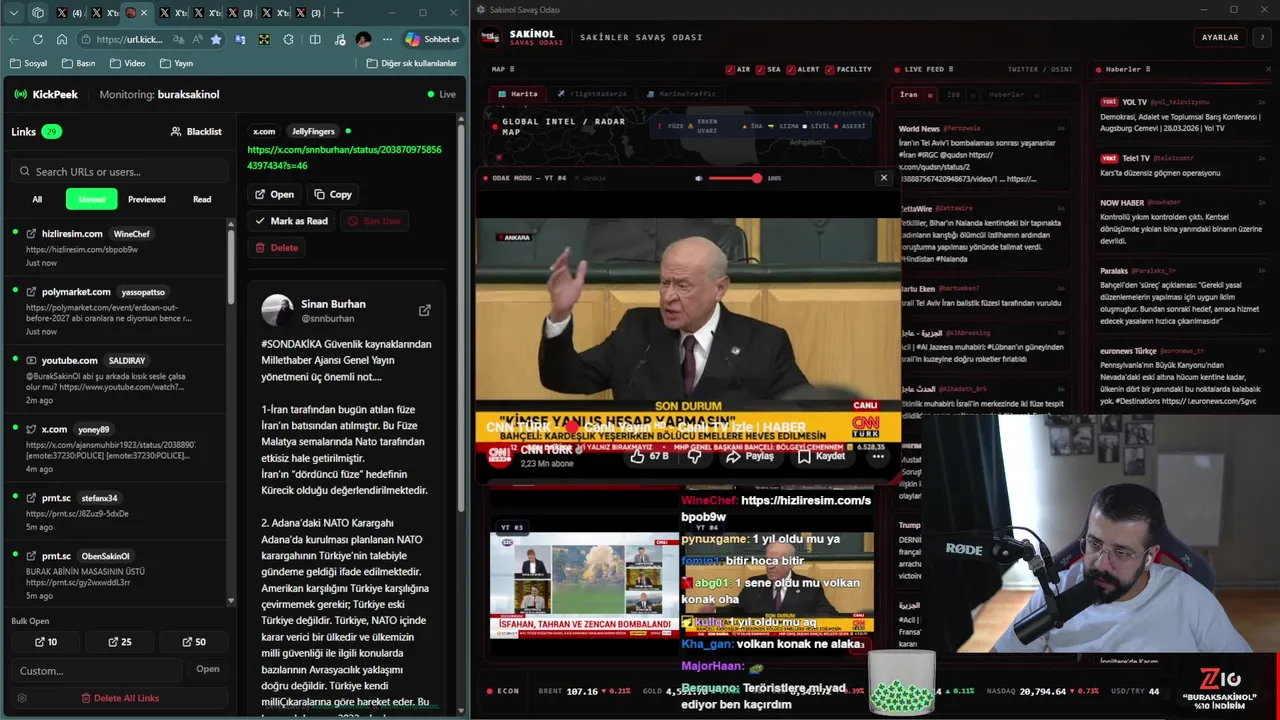The image size is (1280, 720).
Task: Click the browser refresh icon
Action: [x=37, y=40]
